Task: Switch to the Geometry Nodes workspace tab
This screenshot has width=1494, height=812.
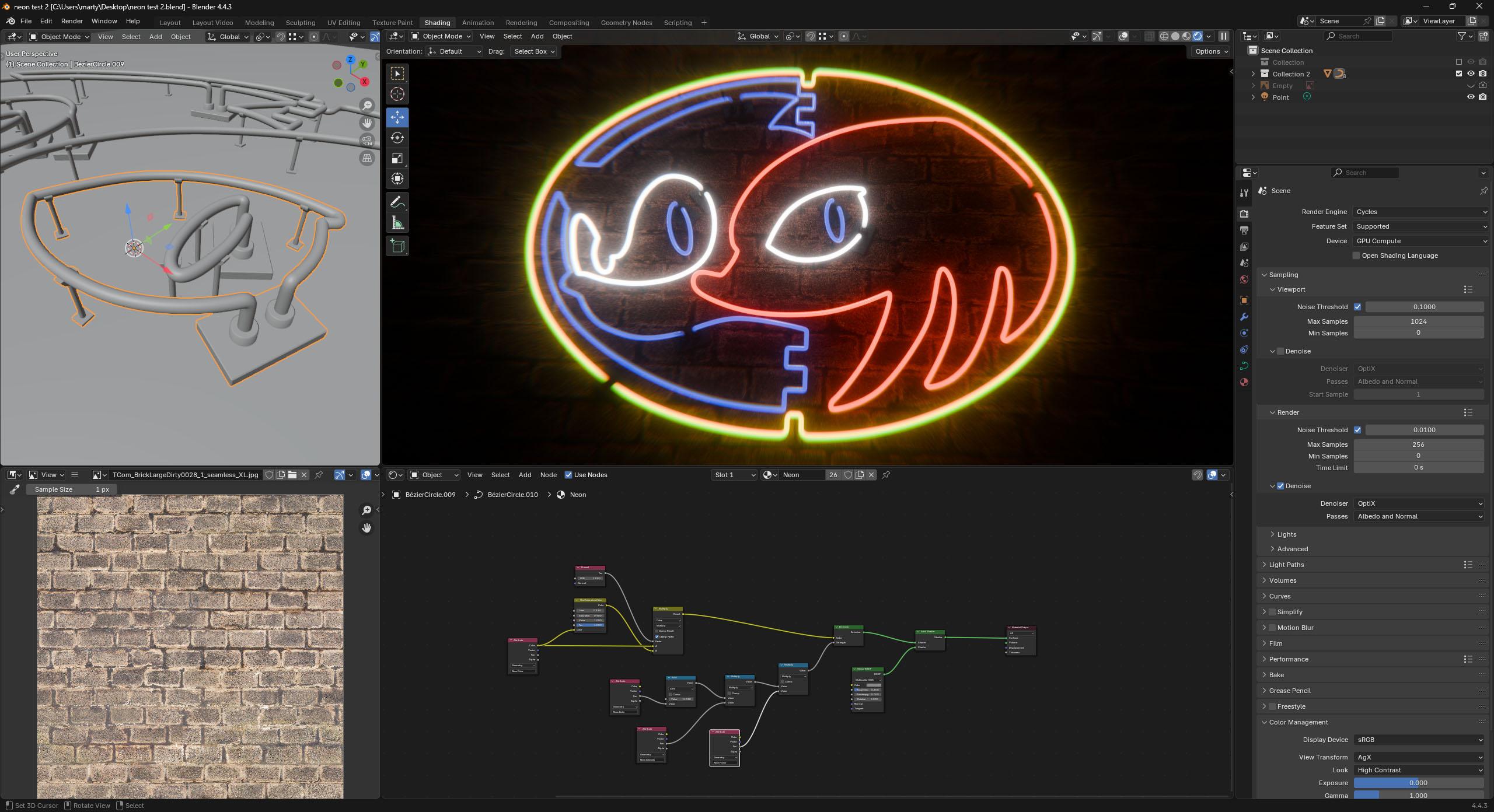Action: [626, 23]
